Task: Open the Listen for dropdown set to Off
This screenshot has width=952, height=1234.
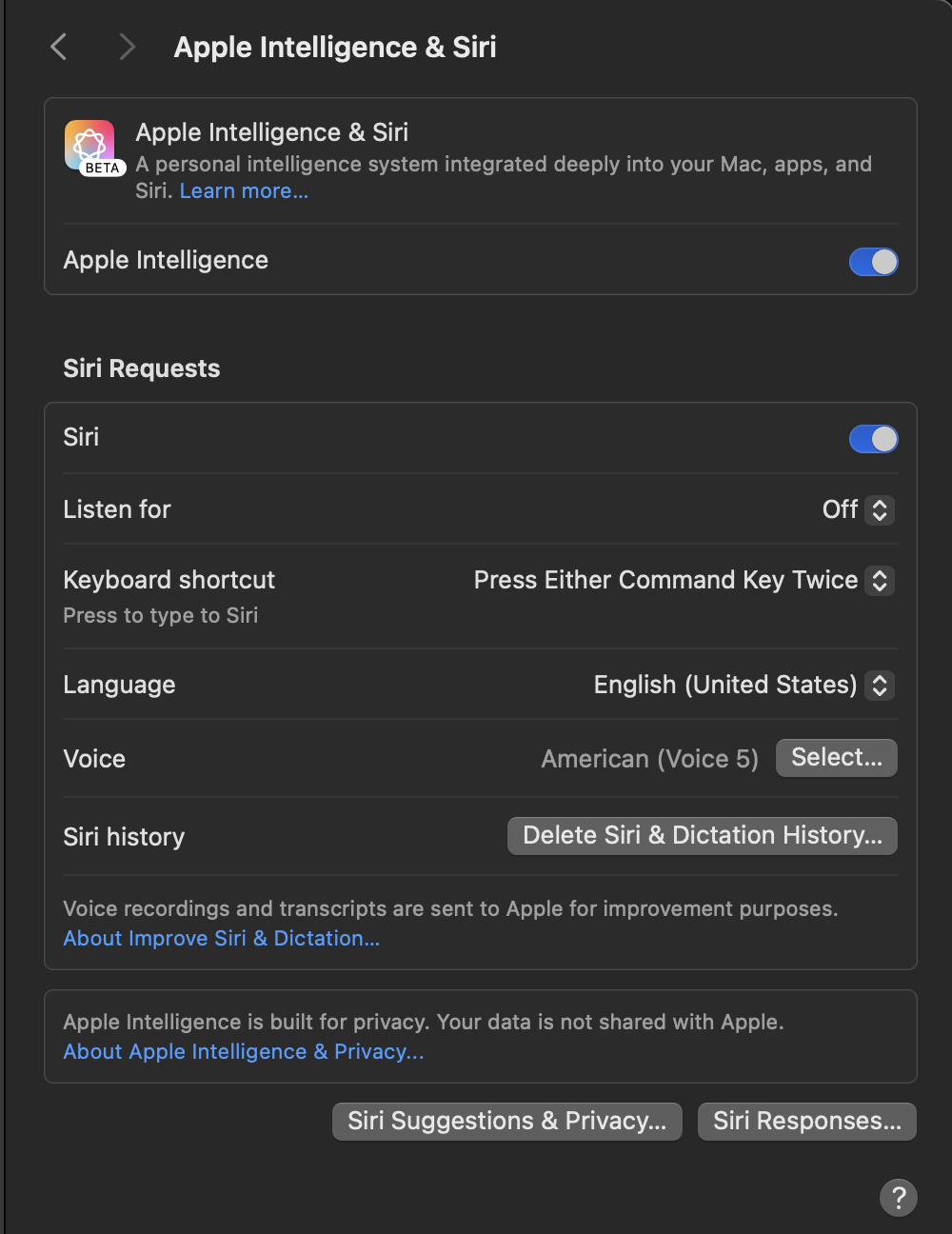Action: (858, 509)
